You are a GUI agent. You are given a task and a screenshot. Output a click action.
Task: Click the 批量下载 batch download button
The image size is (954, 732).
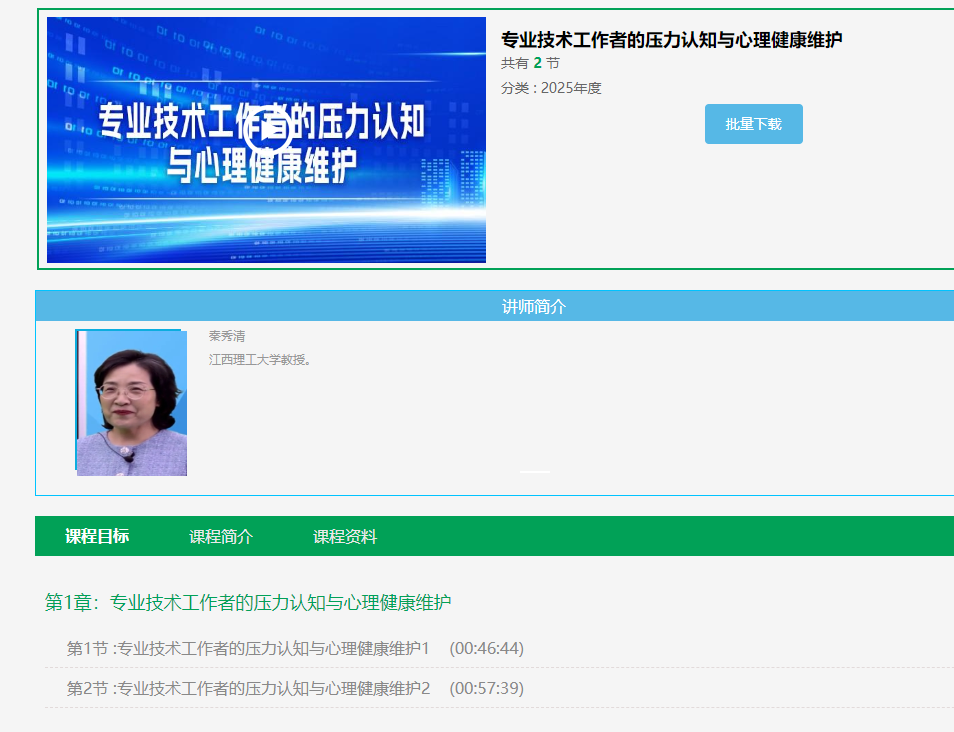753,124
